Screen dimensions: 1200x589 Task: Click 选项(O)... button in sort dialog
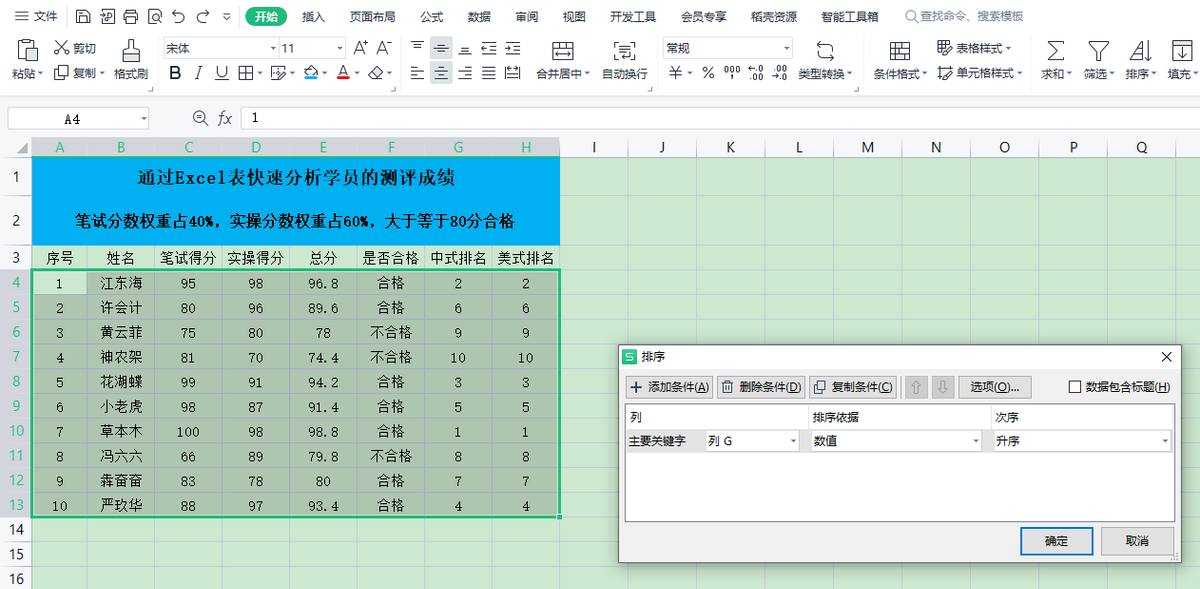[x=995, y=387]
